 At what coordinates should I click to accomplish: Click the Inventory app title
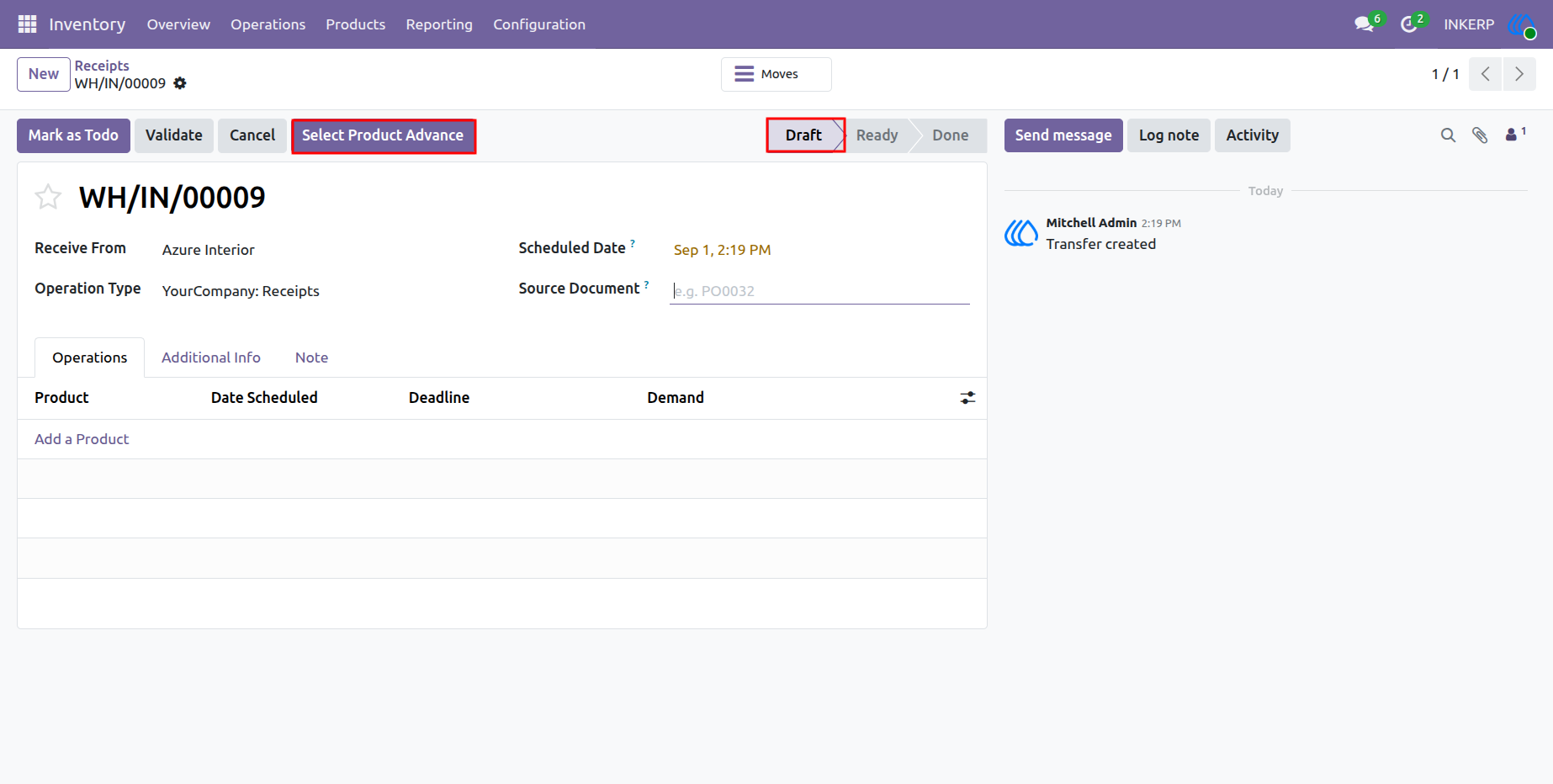pos(87,24)
